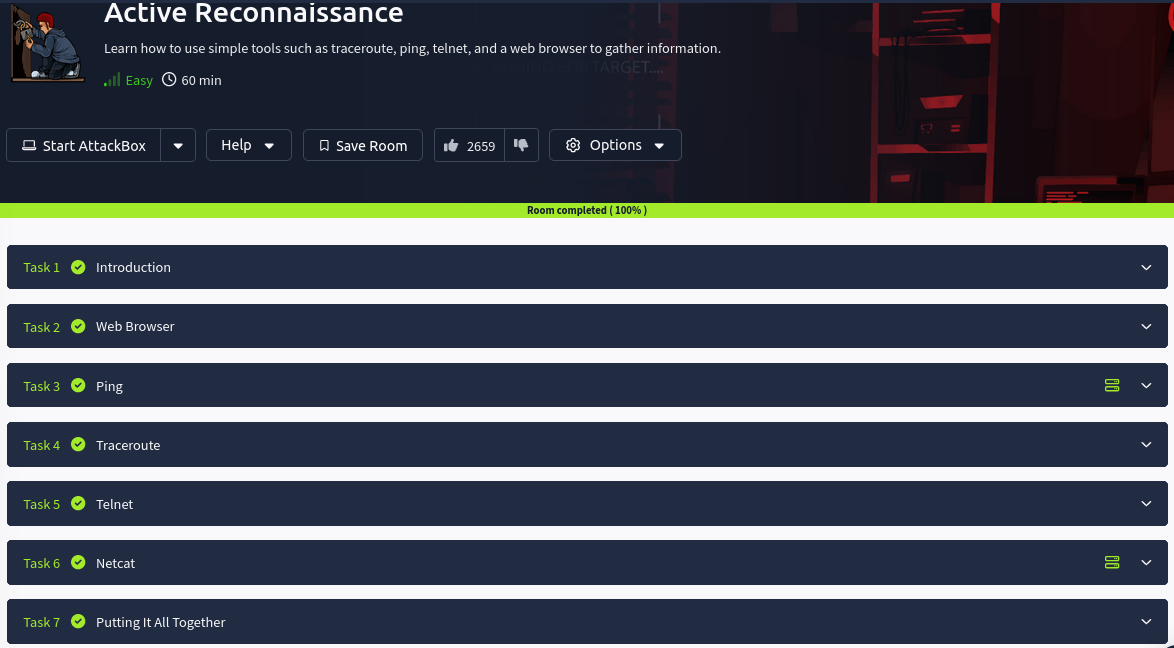Image resolution: width=1174 pixels, height=648 pixels.
Task: Click the monitor icon on Start AttackBox
Action: pos(29,145)
